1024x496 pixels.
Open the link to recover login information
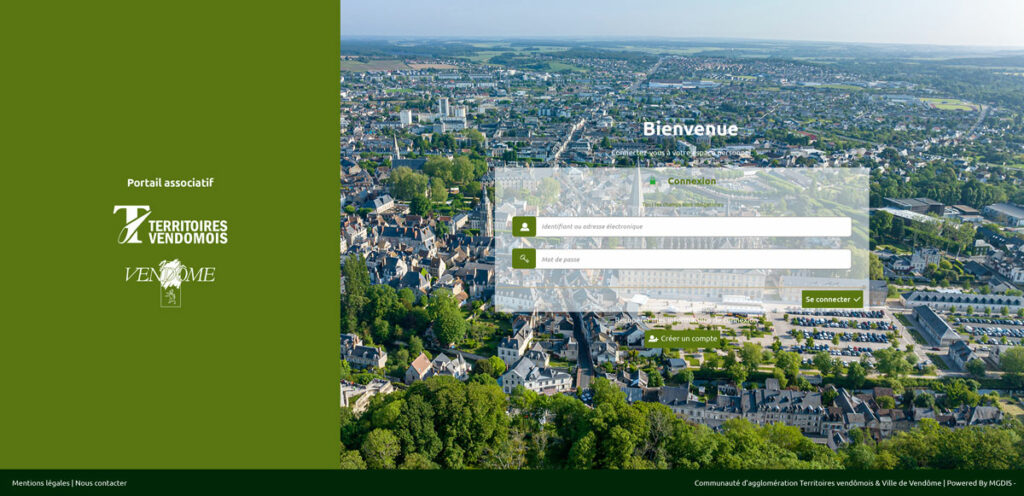tap(681, 320)
